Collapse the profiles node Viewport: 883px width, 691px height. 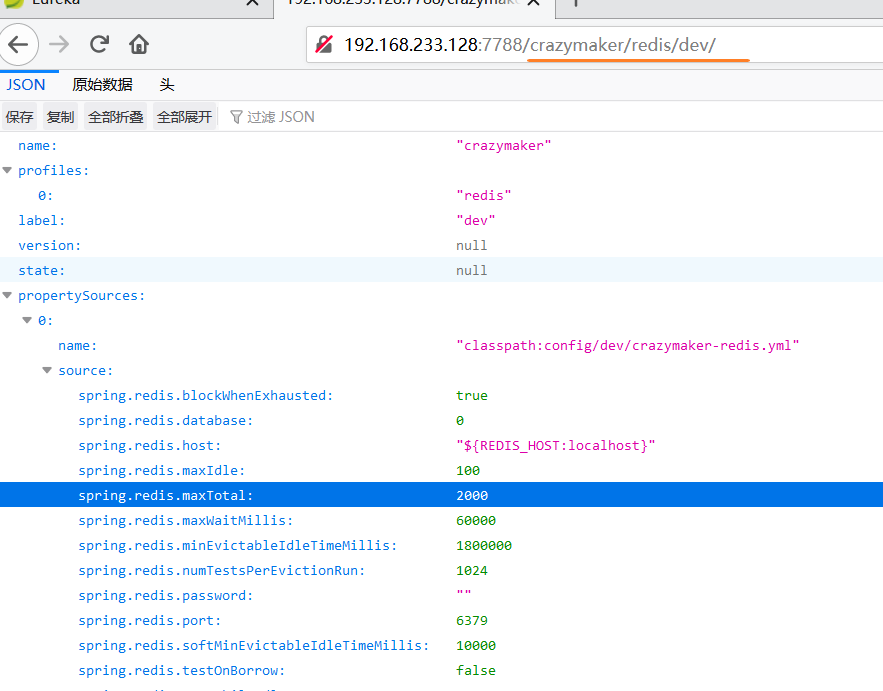7,170
